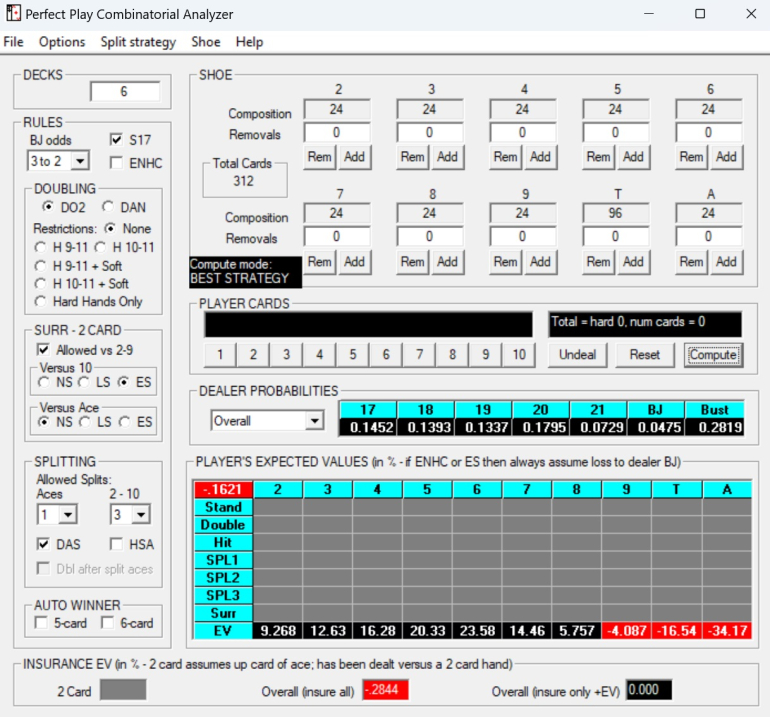This screenshot has height=717, width=770.
Task: Select the DAN doubling radio button
Action: [107, 207]
